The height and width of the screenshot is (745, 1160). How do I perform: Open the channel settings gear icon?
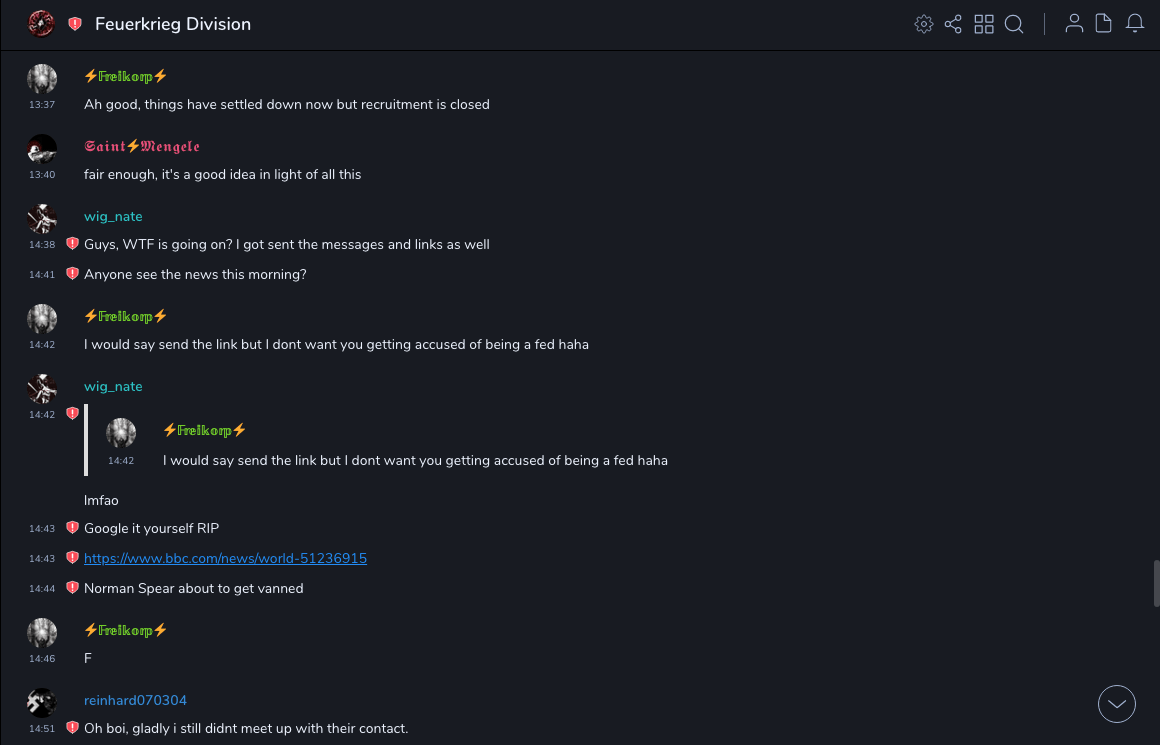[x=924, y=24]
